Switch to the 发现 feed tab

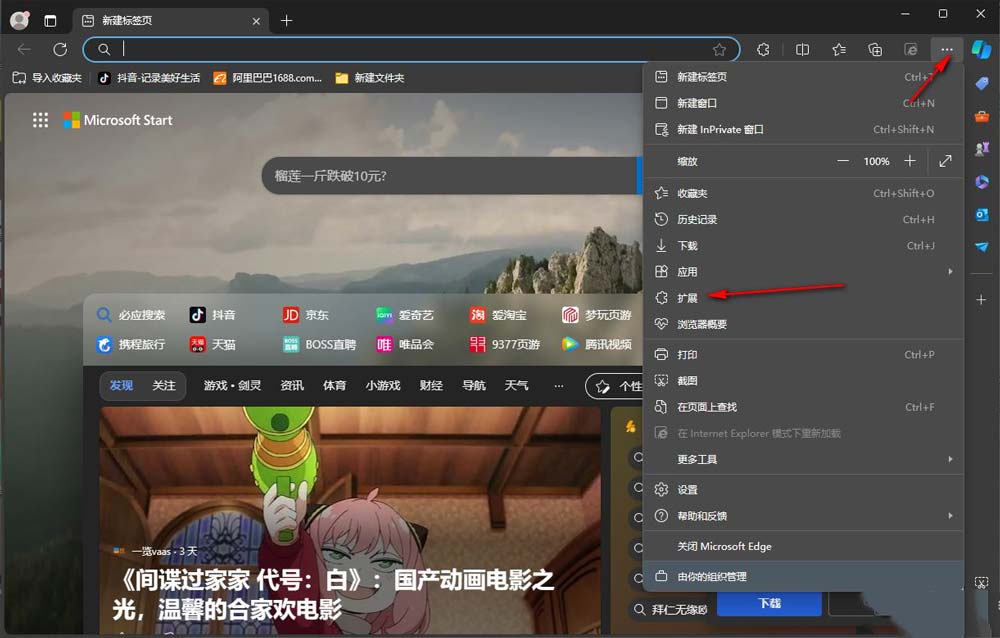[121, 385]
